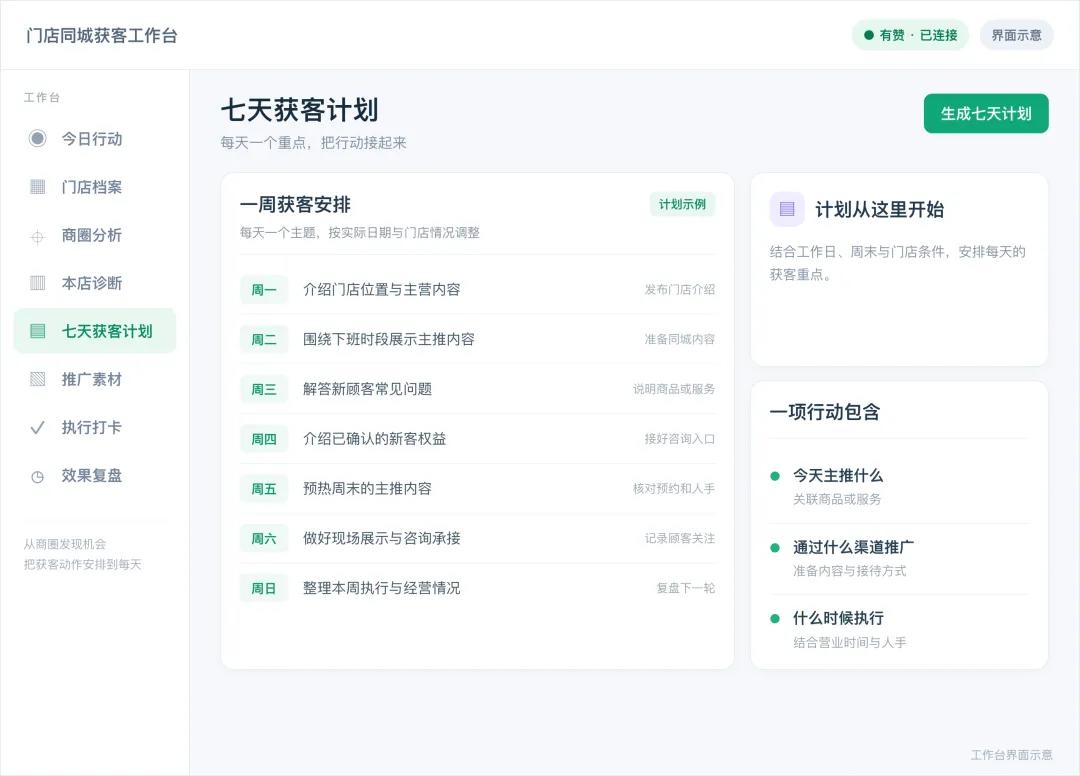Click 介绍门店位置与主营内容 plan text

tap(382, 290)
